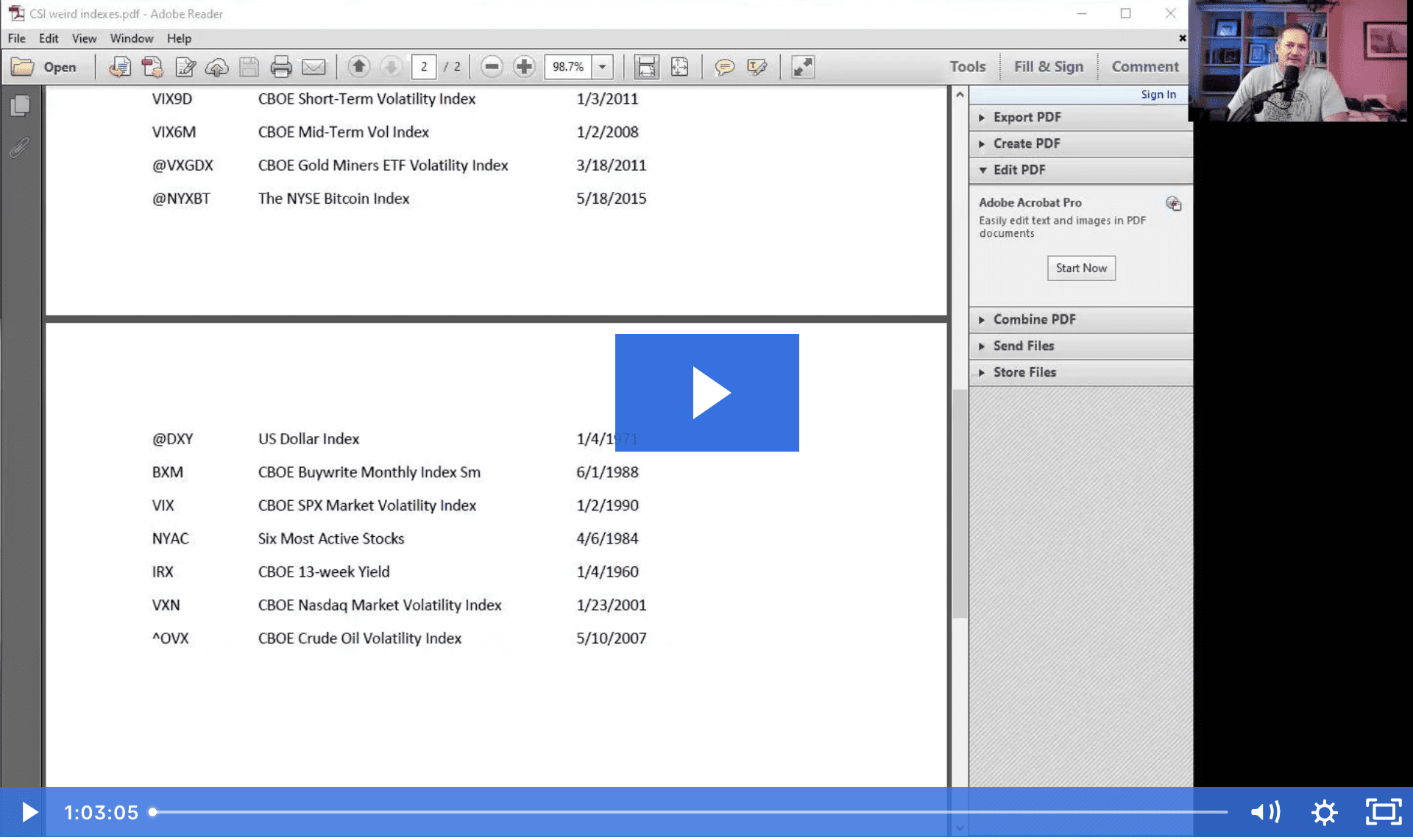Click the cloud upload icon
This screenshot has width=1413, height=840.
point(216,67)
